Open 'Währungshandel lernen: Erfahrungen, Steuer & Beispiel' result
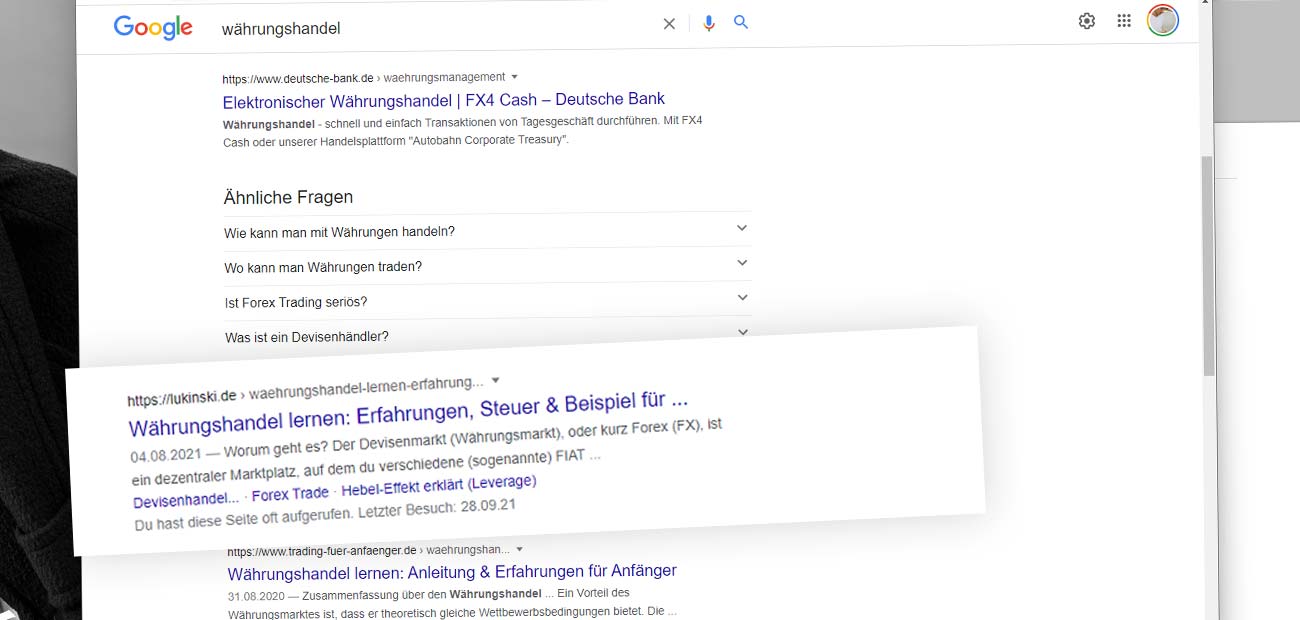The image size is (1300, 620). click(409, 414)
